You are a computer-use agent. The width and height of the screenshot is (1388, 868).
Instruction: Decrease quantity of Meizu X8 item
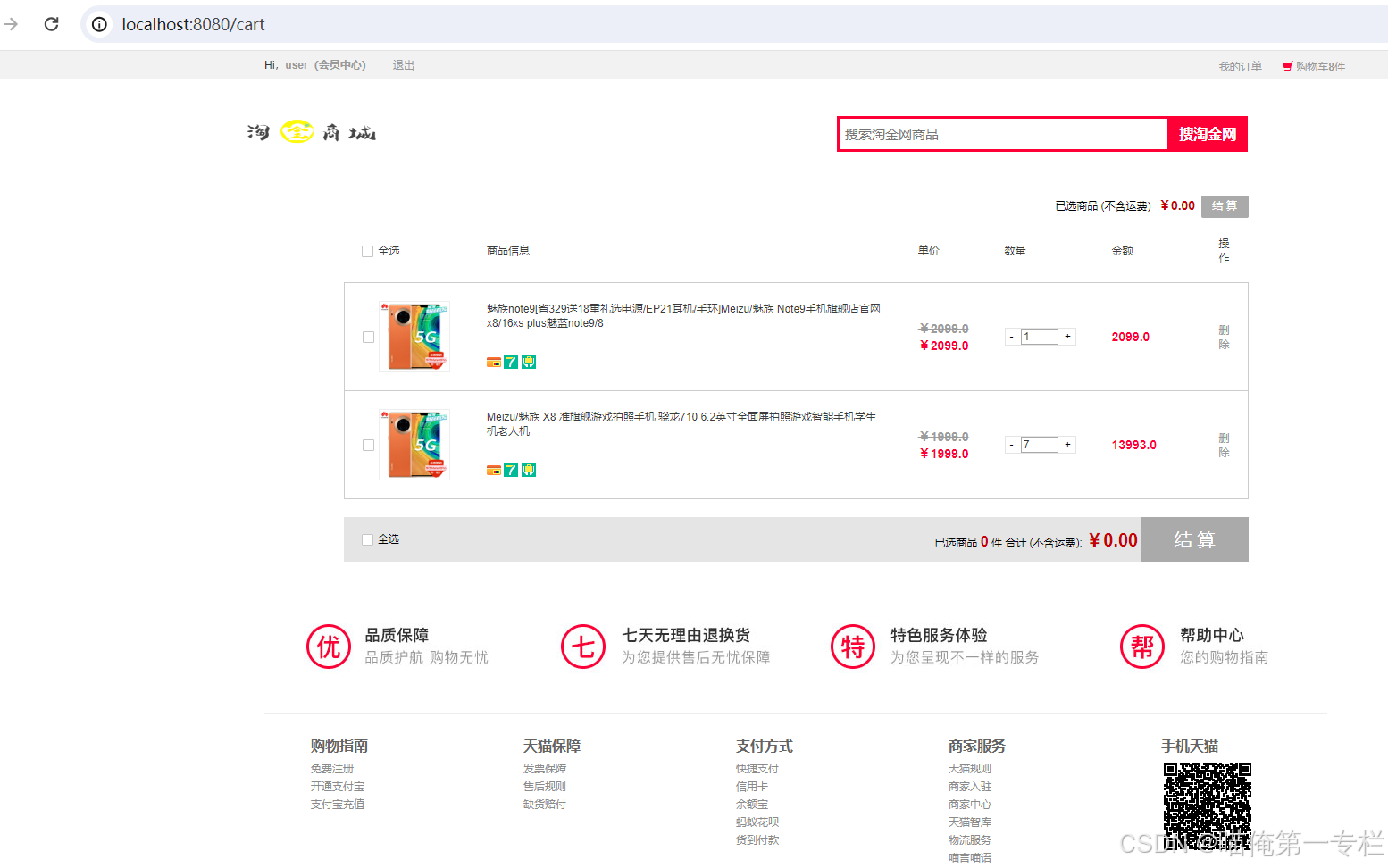click(1011, 445)
